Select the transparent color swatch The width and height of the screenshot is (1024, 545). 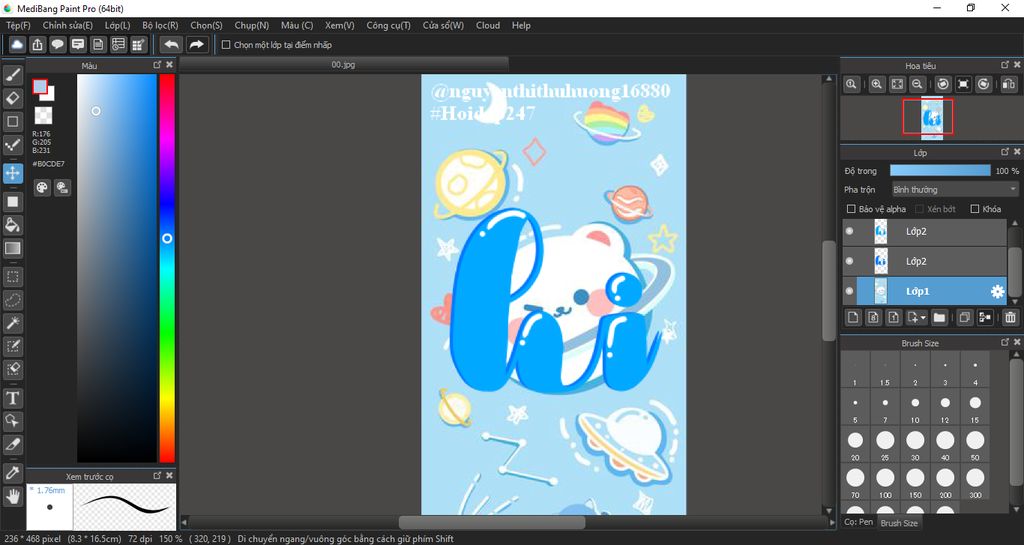[x=43, y=116]
